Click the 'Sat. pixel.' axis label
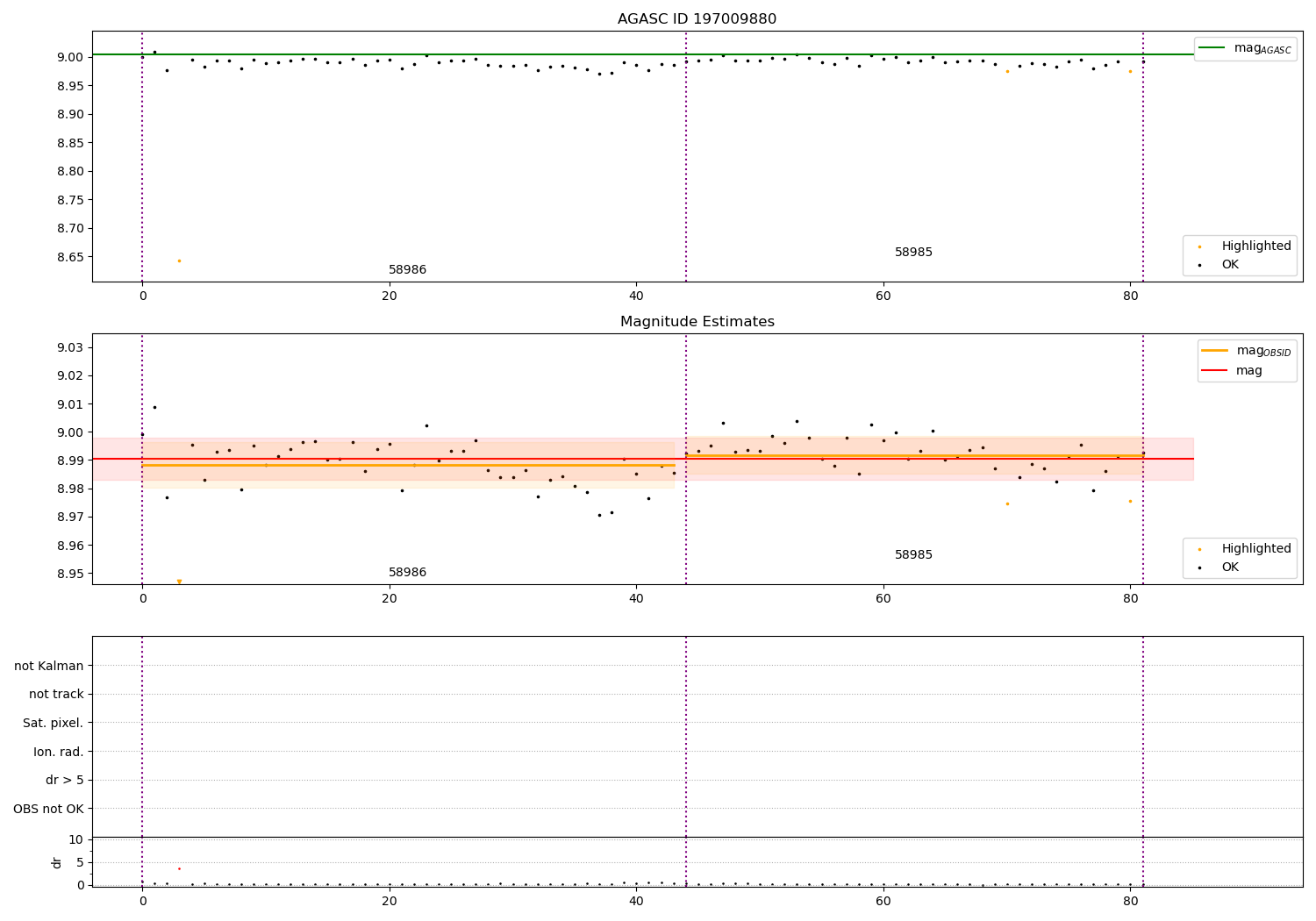Viewport: 1316px width, 921px height. (x=54, y=724)
